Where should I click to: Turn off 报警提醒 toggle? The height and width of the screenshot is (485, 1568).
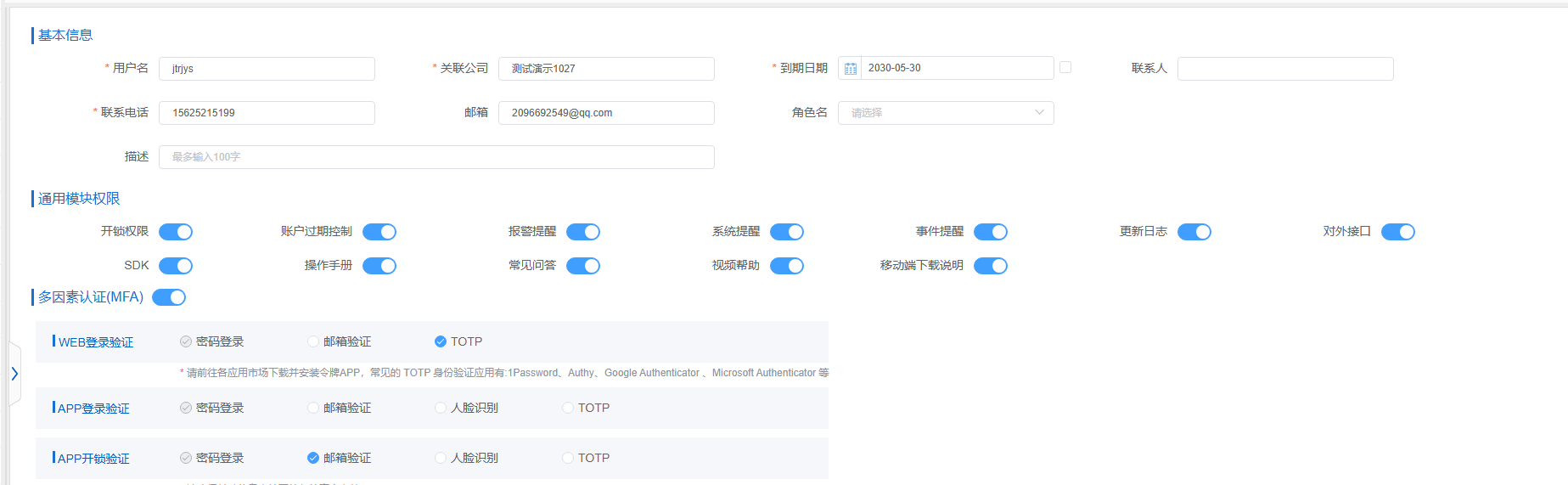tap(583, 232)
